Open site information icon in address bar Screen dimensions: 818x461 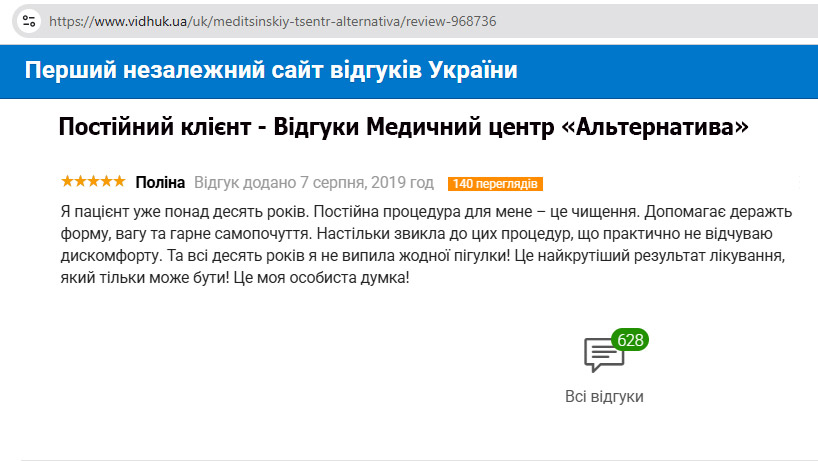[x=30, y=20]
